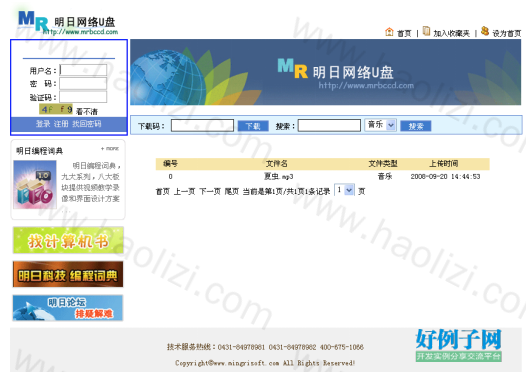Click the 文件名 column header
Screen dimensions: 526x372
click(276, 164)
